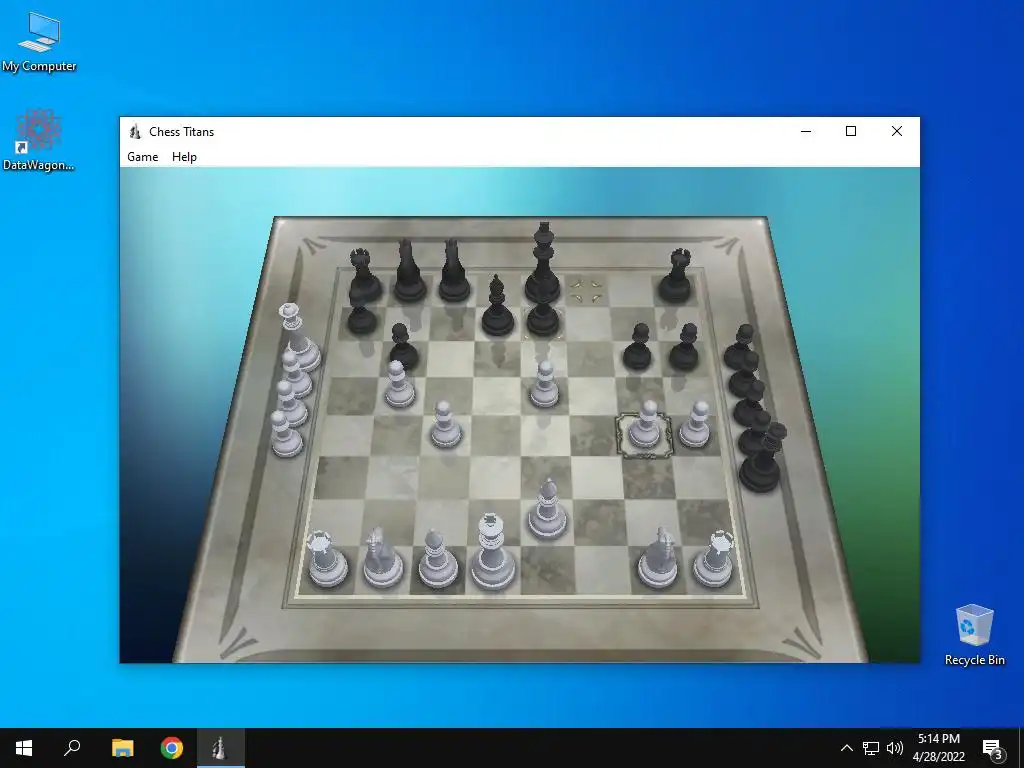Open the Help menu

tap(184, 157)
